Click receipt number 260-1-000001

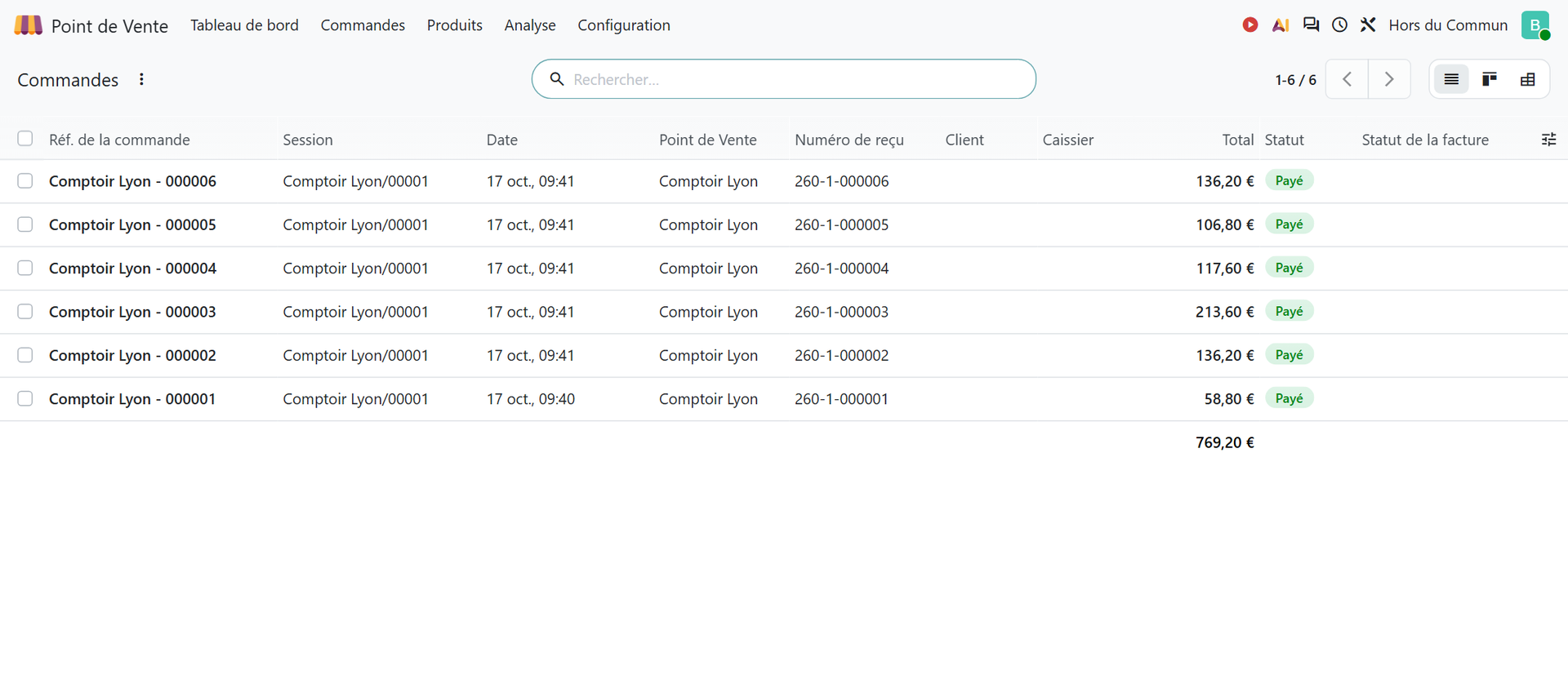pos(841,399)
